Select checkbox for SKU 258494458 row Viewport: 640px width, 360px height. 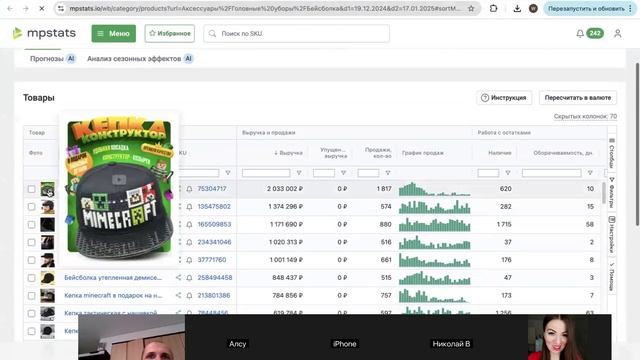(31, 278)
